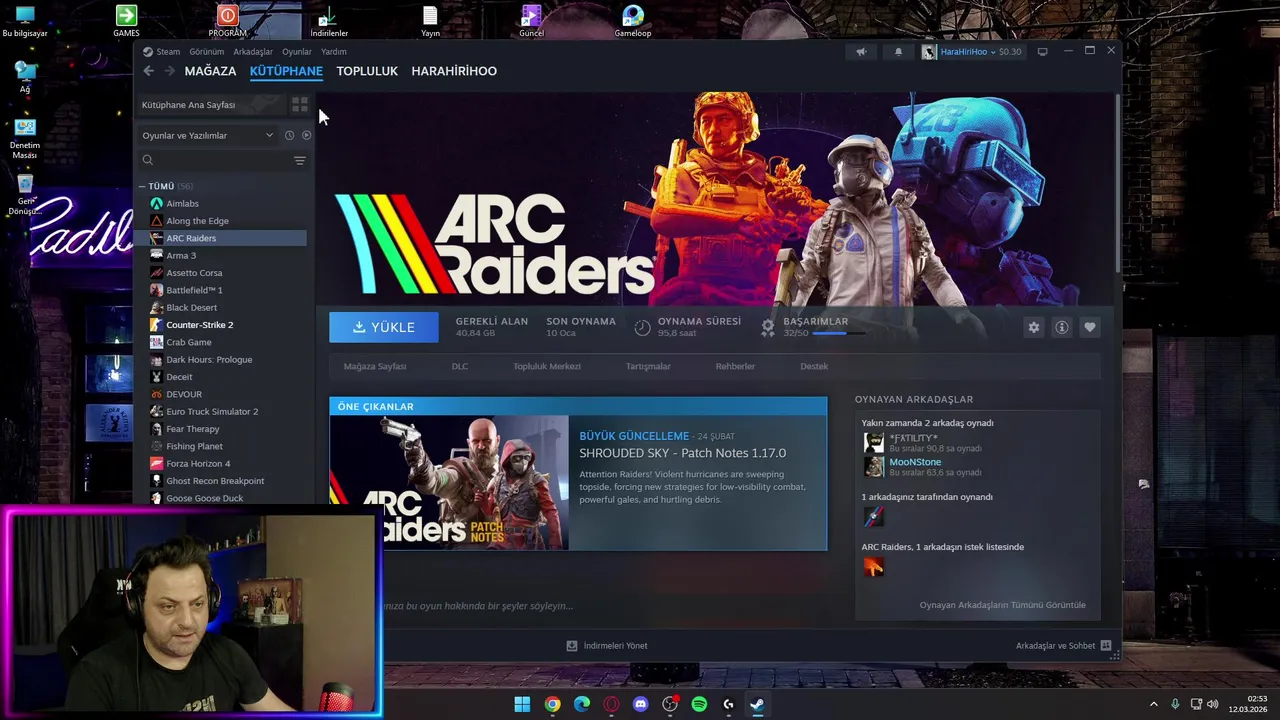The width and height of the screenshot is (1280, 720).
Task: Open the DLC link
Action: point(460,366)
